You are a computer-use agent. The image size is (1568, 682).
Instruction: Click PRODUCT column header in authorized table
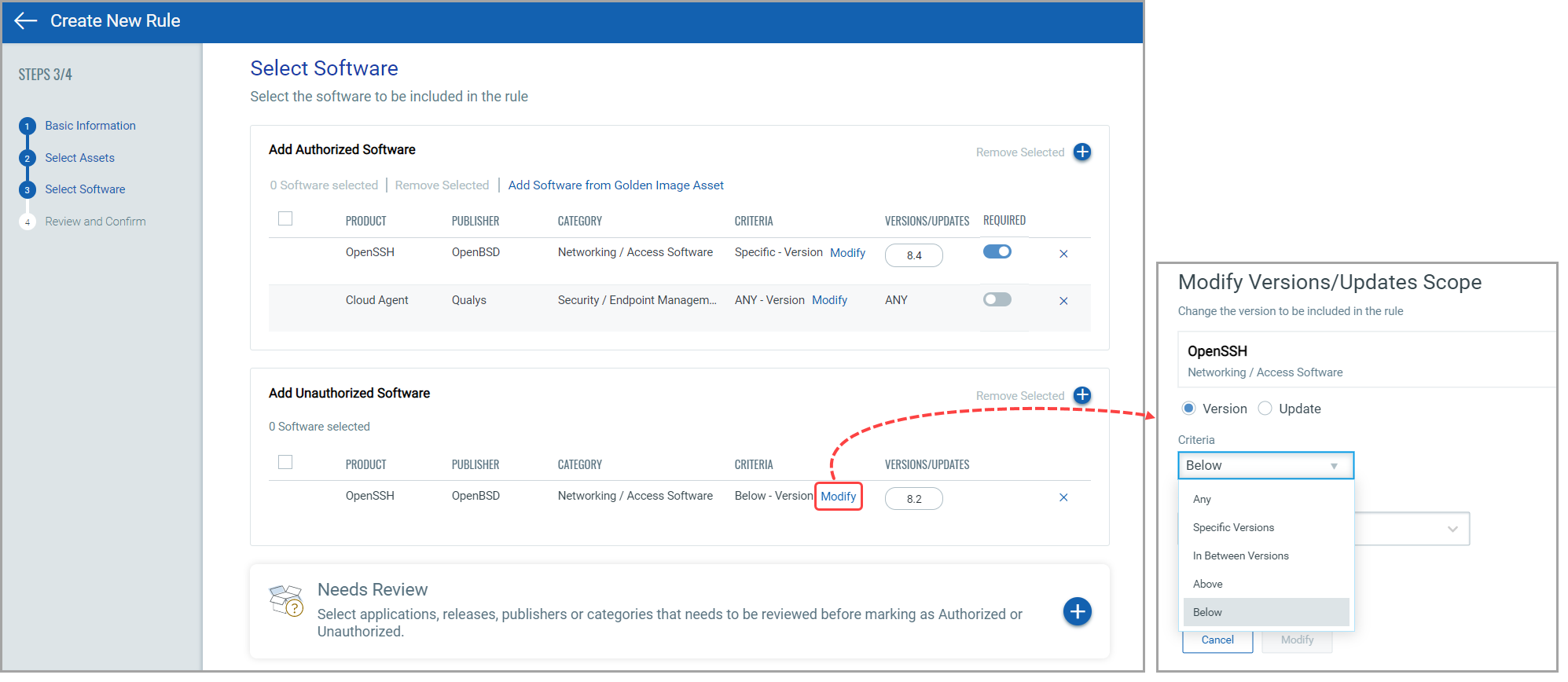pyautogui.click(x=365, y=222)
